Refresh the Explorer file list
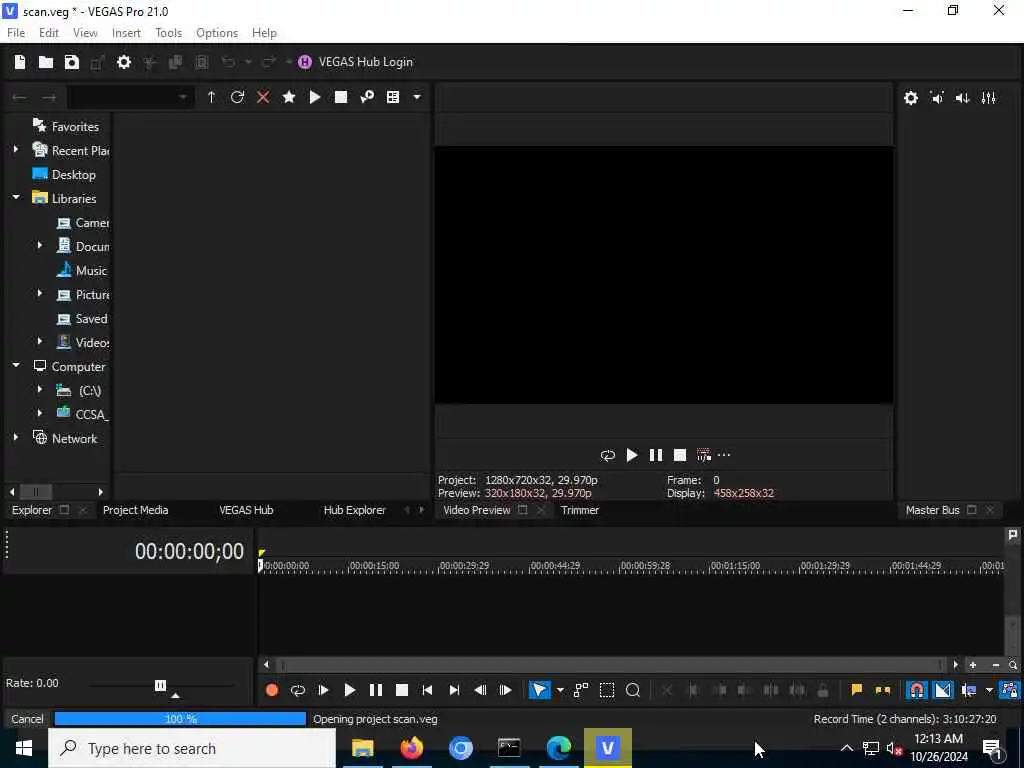1024x768 pixels. pyautogui.click(x=237, y=97)
